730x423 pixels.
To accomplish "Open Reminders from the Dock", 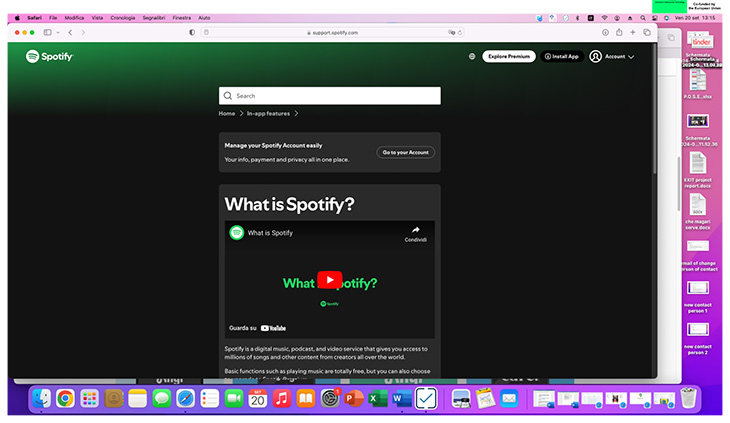I will point(210,399).
